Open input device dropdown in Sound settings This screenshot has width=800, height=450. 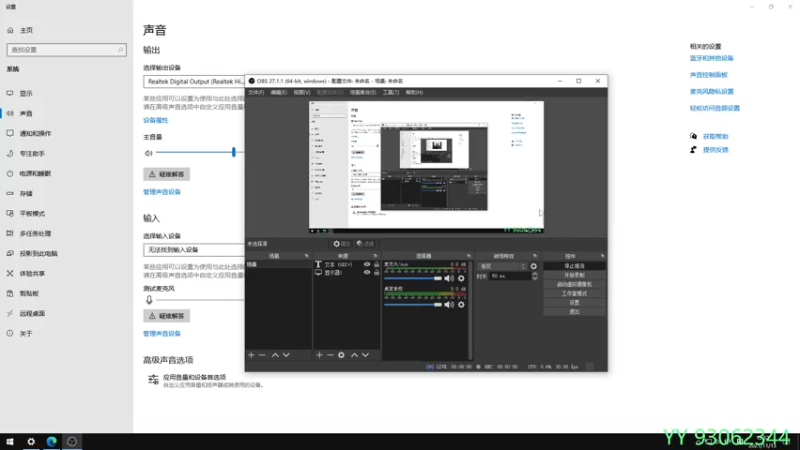click(x=194, y=249)
